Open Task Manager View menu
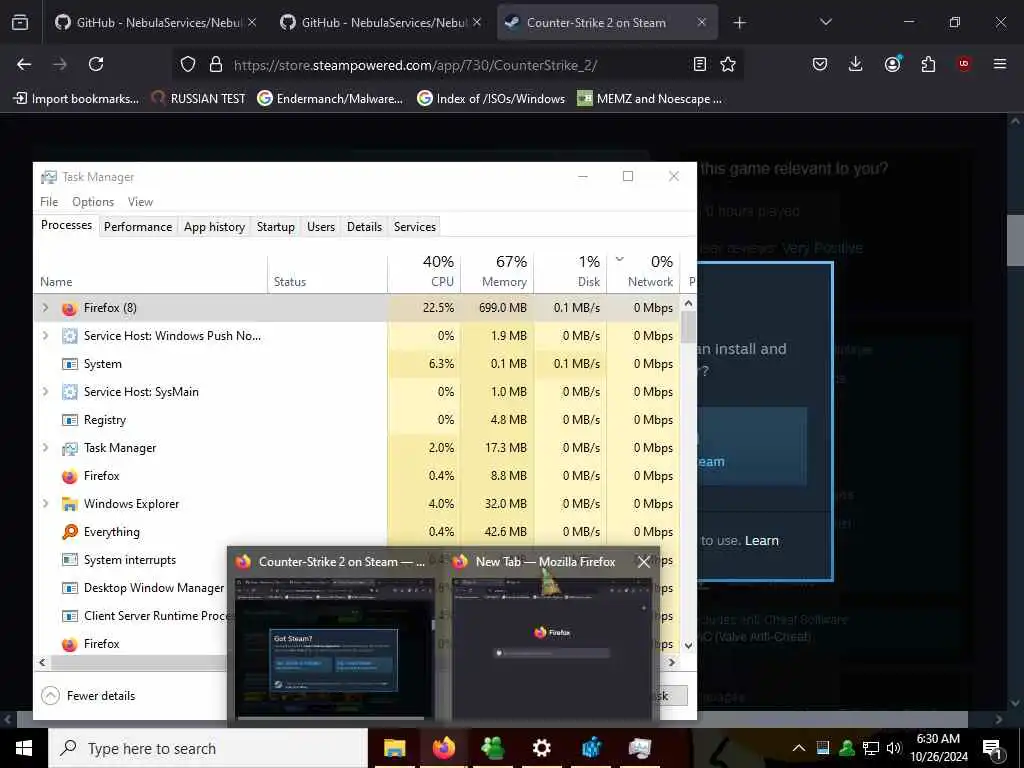Viewport: 1024px width, 768px height. 140,202
